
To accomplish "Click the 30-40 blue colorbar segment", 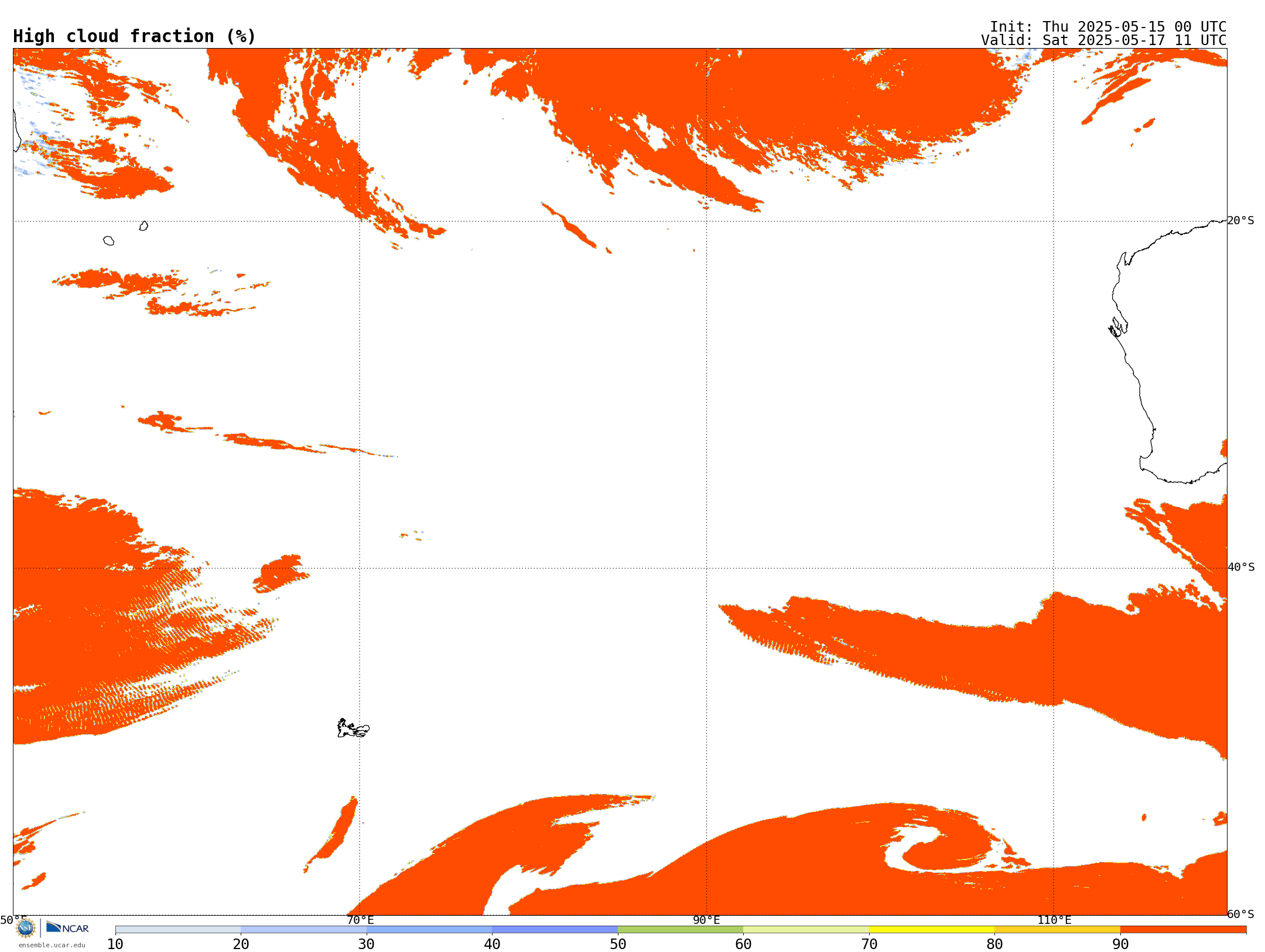I will [x=429, y=930].
